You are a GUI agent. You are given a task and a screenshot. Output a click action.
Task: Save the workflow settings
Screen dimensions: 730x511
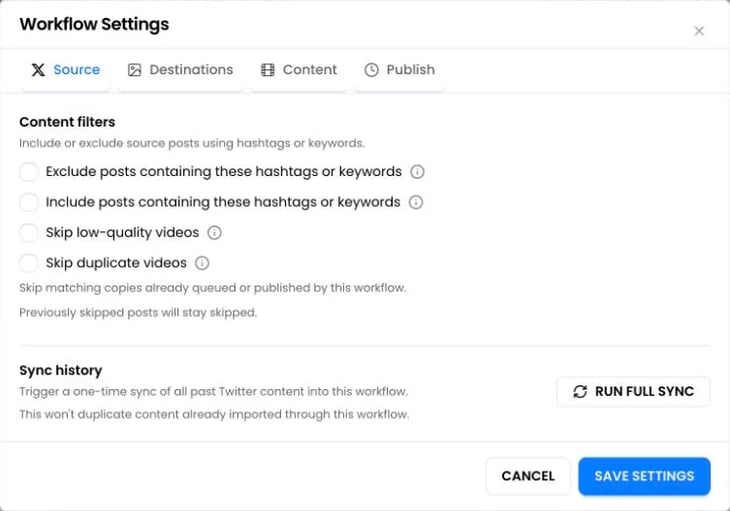[644, 476]
